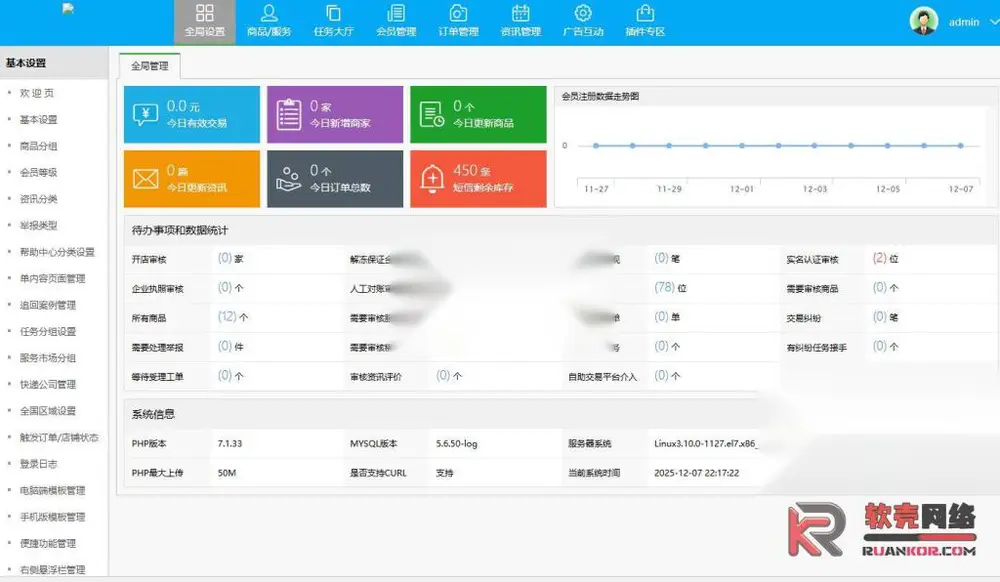The height and width of the screenshot is (582, 1000).
Task: Open 手机版模板管理 in the sidebar
Action: tap(52, 517)
